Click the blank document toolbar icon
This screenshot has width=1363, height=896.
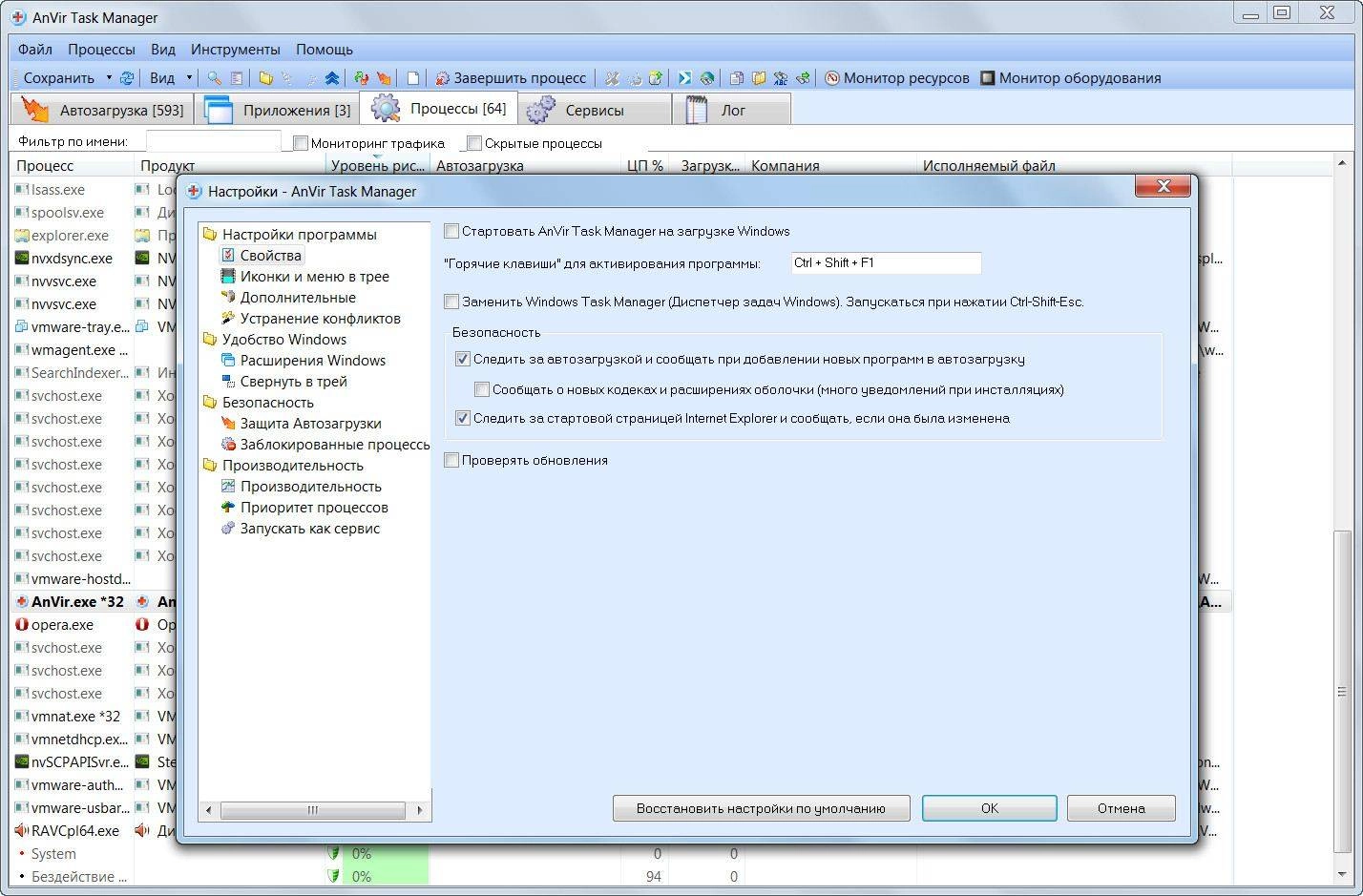tap(413, 78)
